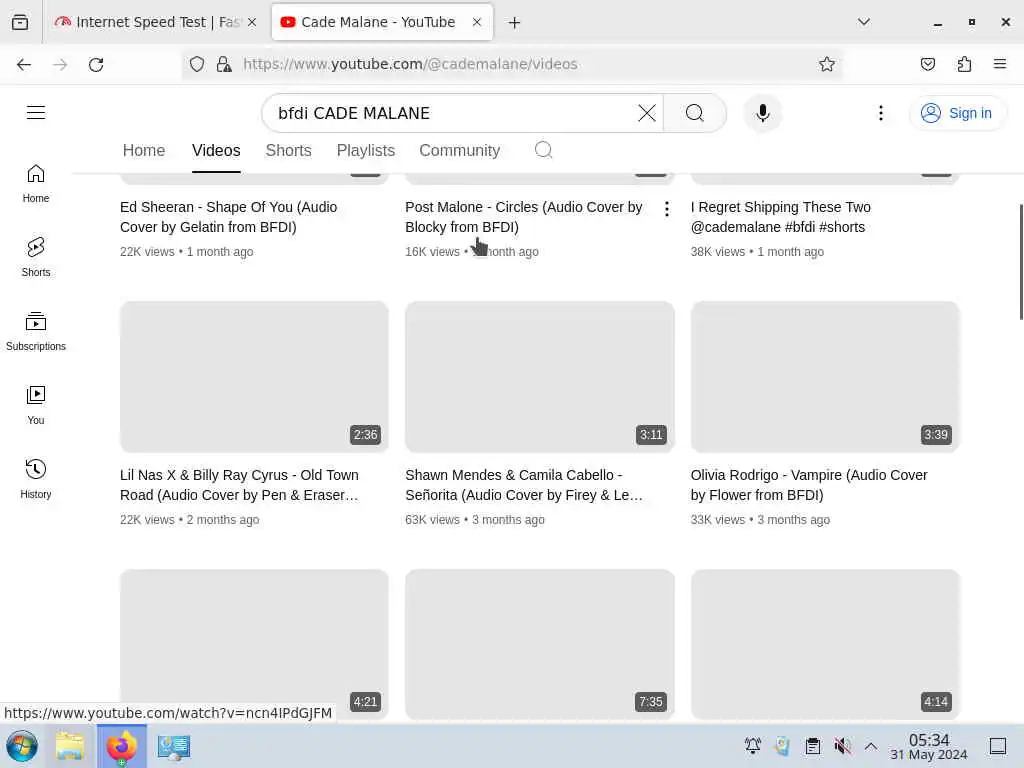The image size is (1024, 768).
Task: Click the 2:36 video thumbnail
Action: pos(254,377)
